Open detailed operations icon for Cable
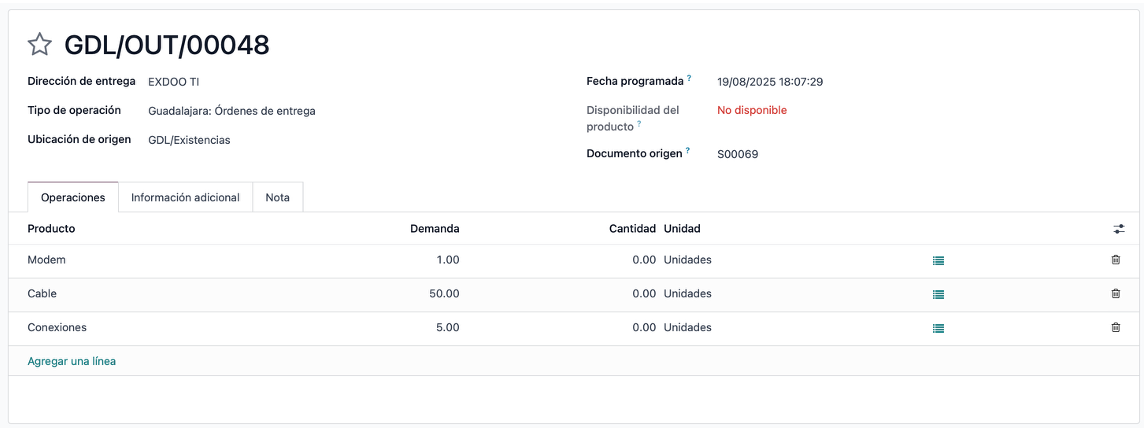 939,294
